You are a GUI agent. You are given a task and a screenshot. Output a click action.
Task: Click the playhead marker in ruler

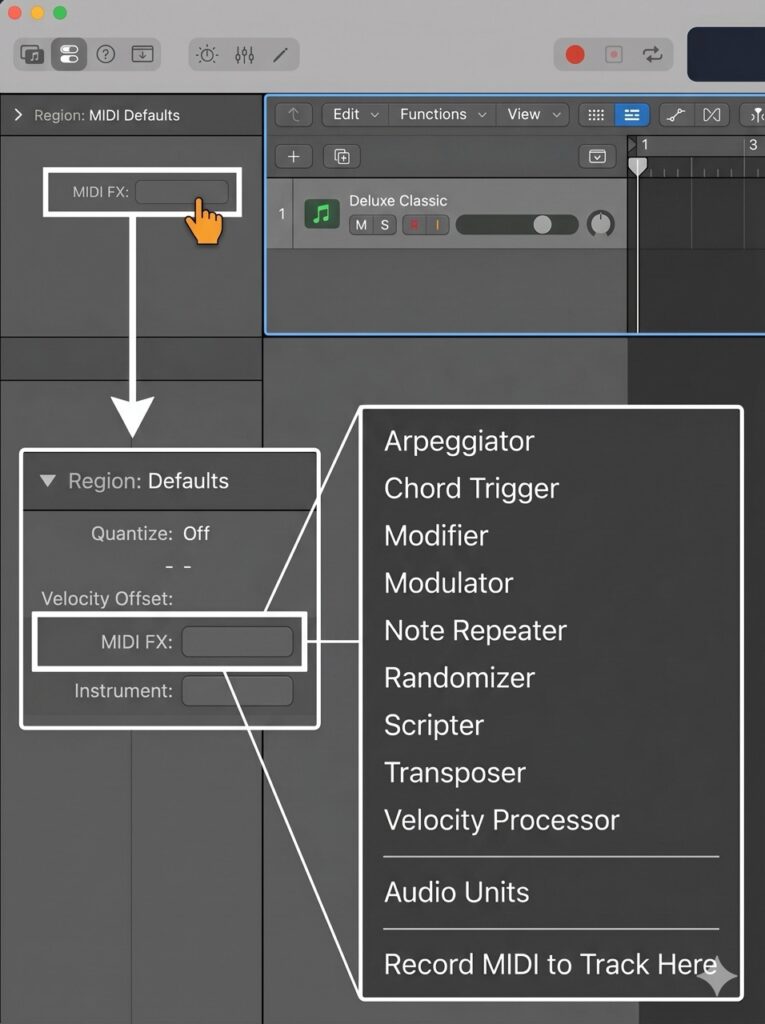[637, 166]
